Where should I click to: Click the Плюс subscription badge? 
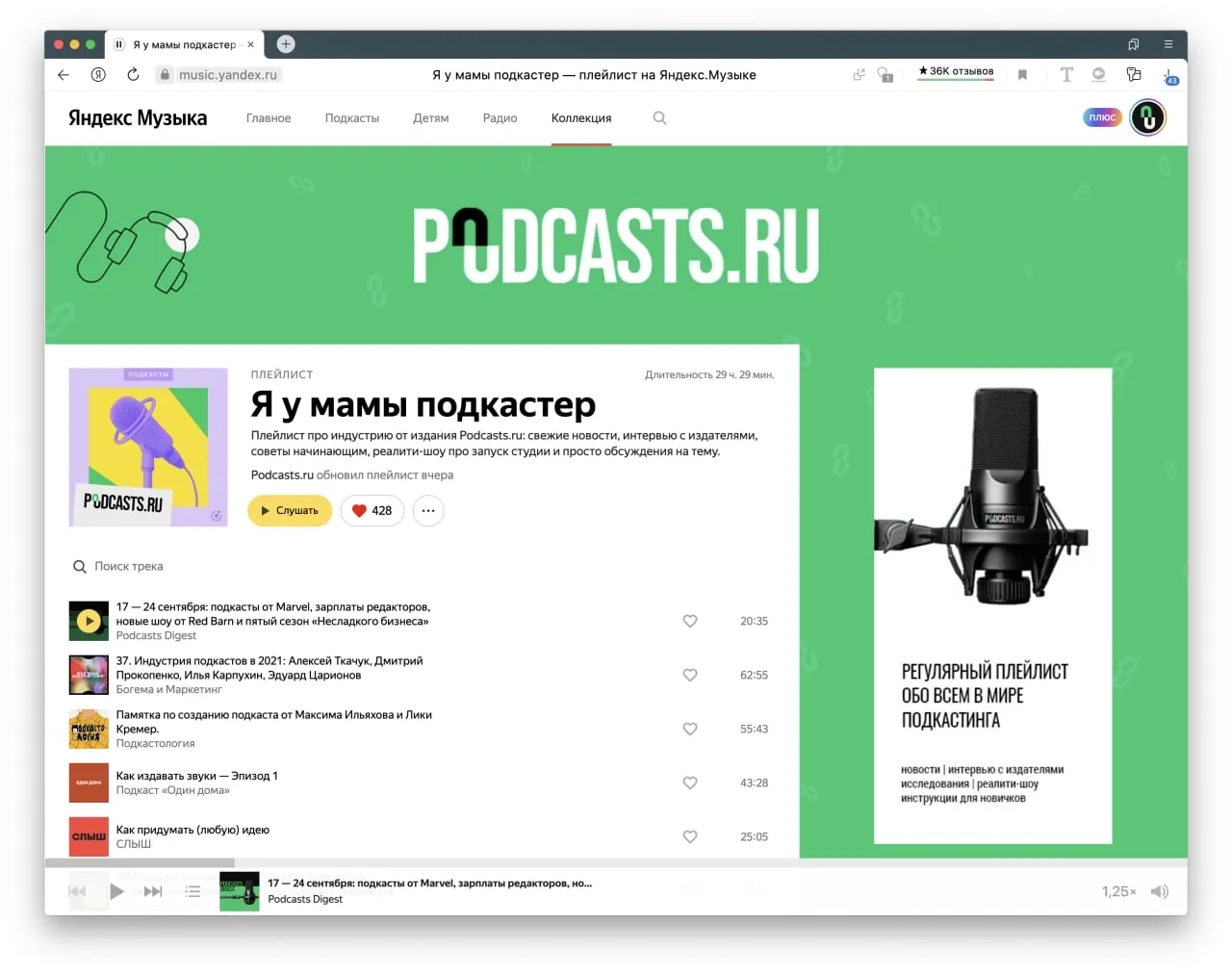point(1102,117)
